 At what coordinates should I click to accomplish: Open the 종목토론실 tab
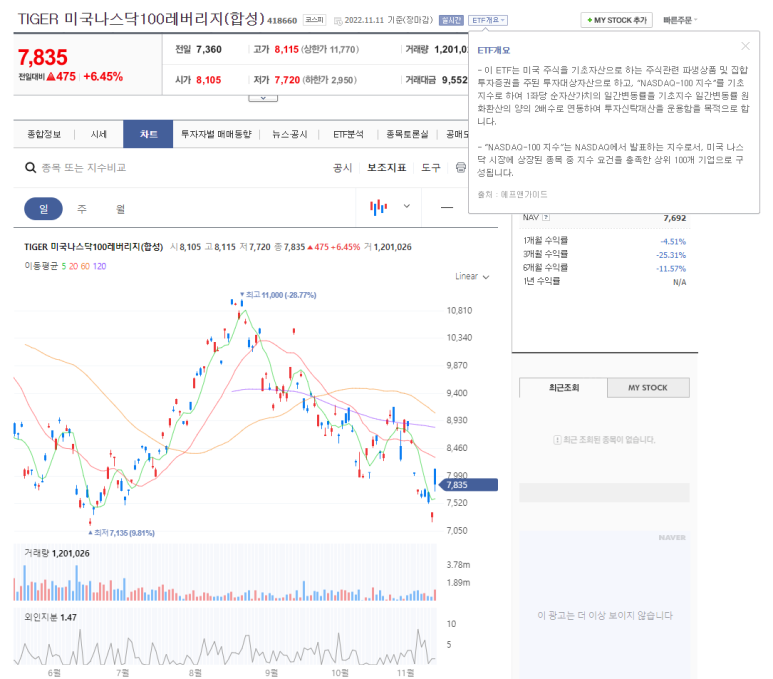click(407, 134)
